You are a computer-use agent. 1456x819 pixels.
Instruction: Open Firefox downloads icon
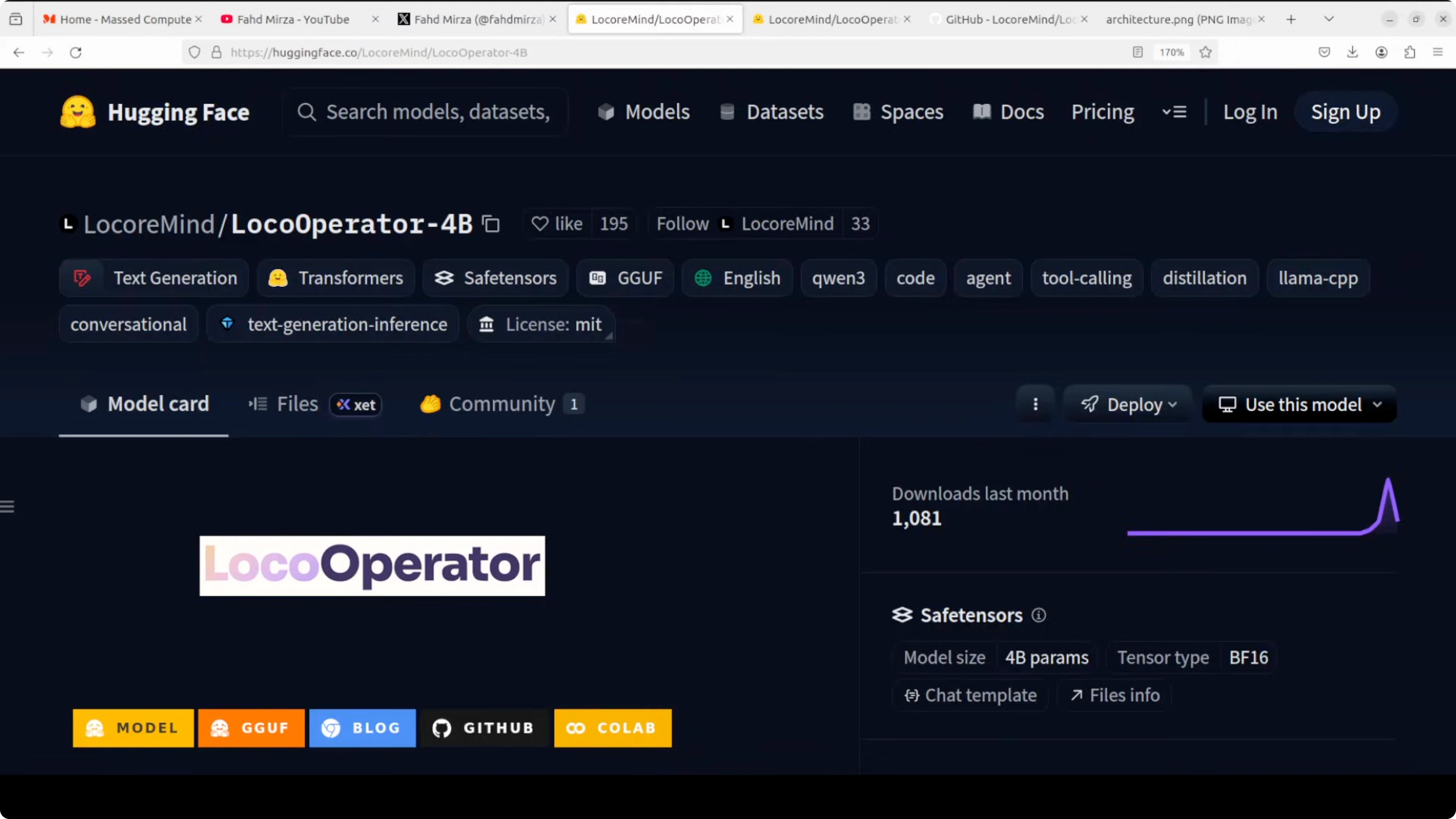point(1353,53)
